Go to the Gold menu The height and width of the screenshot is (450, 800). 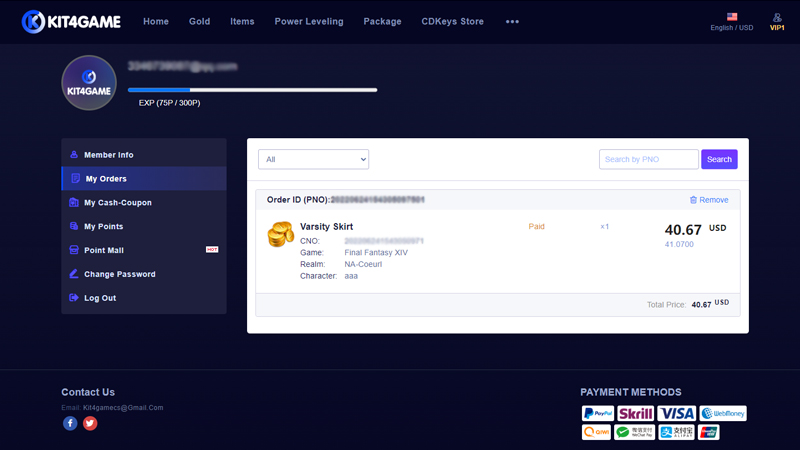click(199, 21)
